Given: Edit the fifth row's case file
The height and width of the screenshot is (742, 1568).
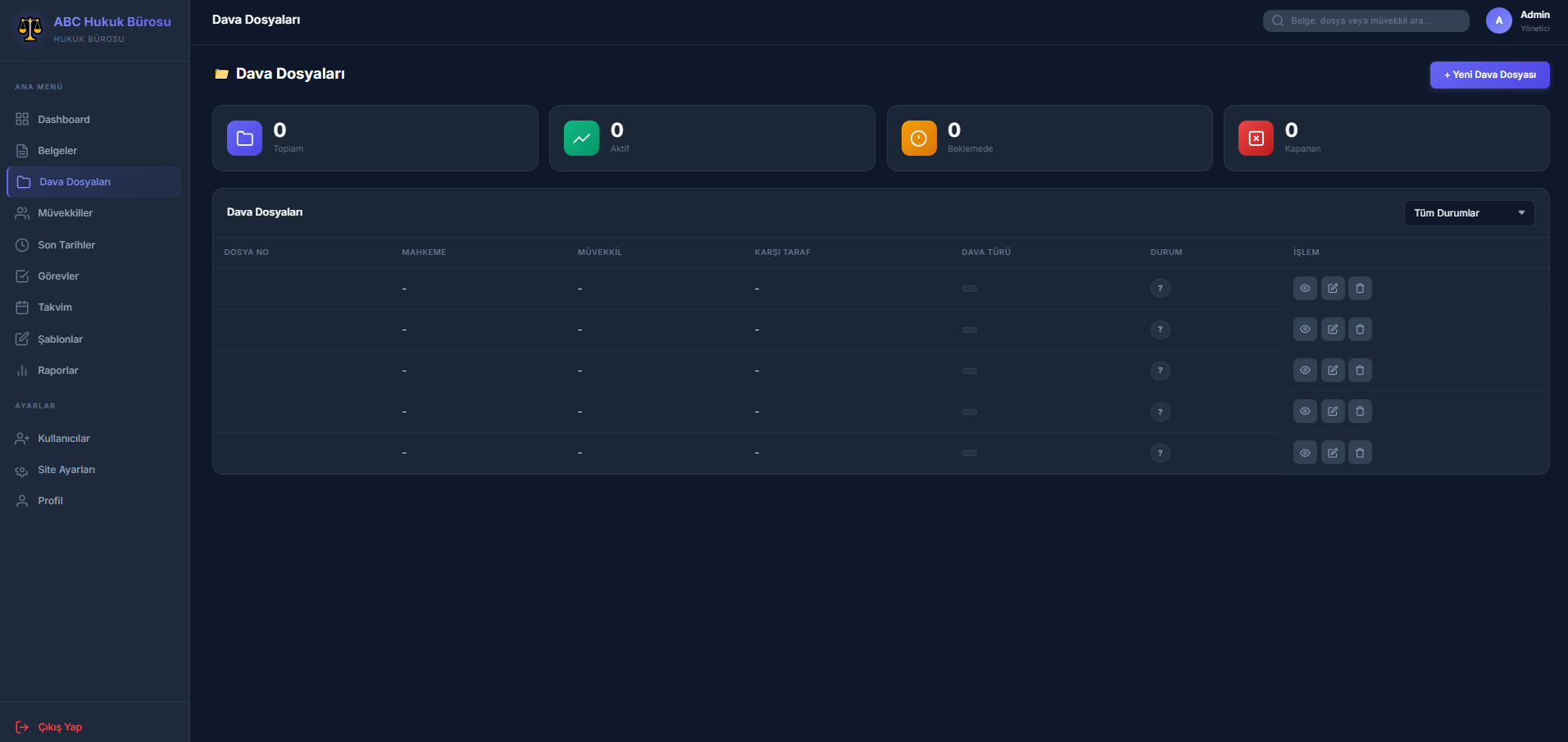Looking at the screenshot, I should tap(1333, 453).
